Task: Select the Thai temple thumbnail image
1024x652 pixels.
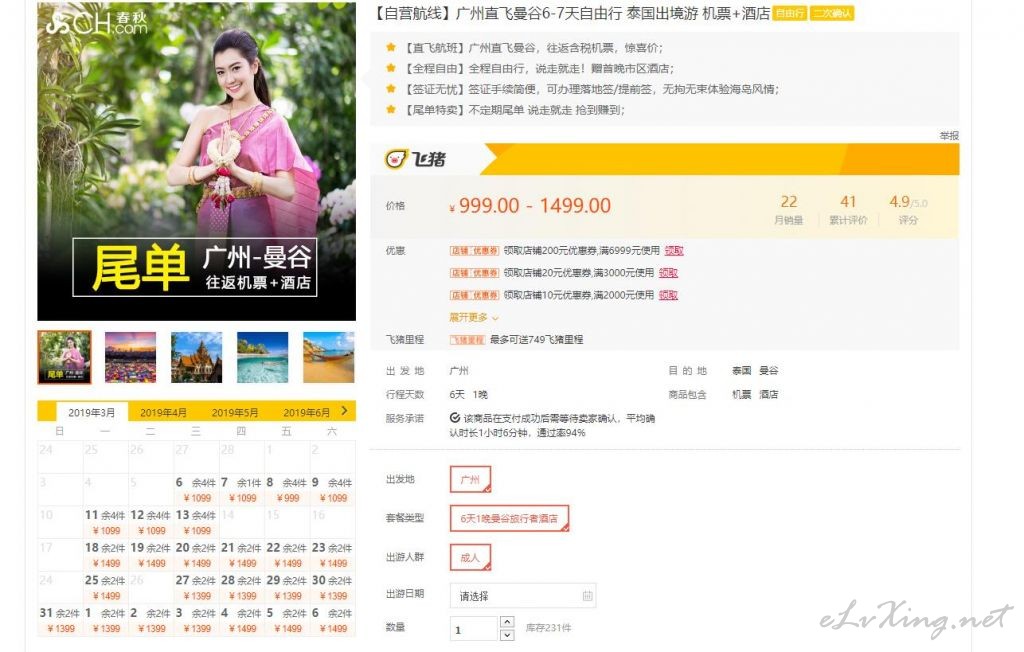Action: coord(197,357)
